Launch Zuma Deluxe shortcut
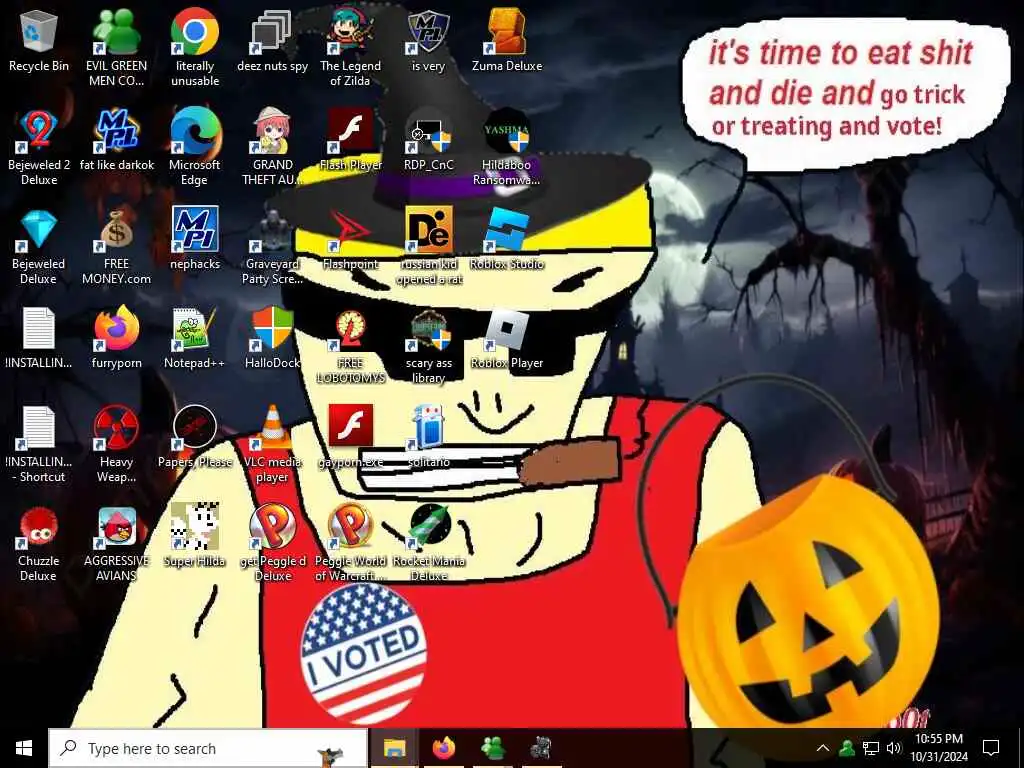 [x=507, y=39]
